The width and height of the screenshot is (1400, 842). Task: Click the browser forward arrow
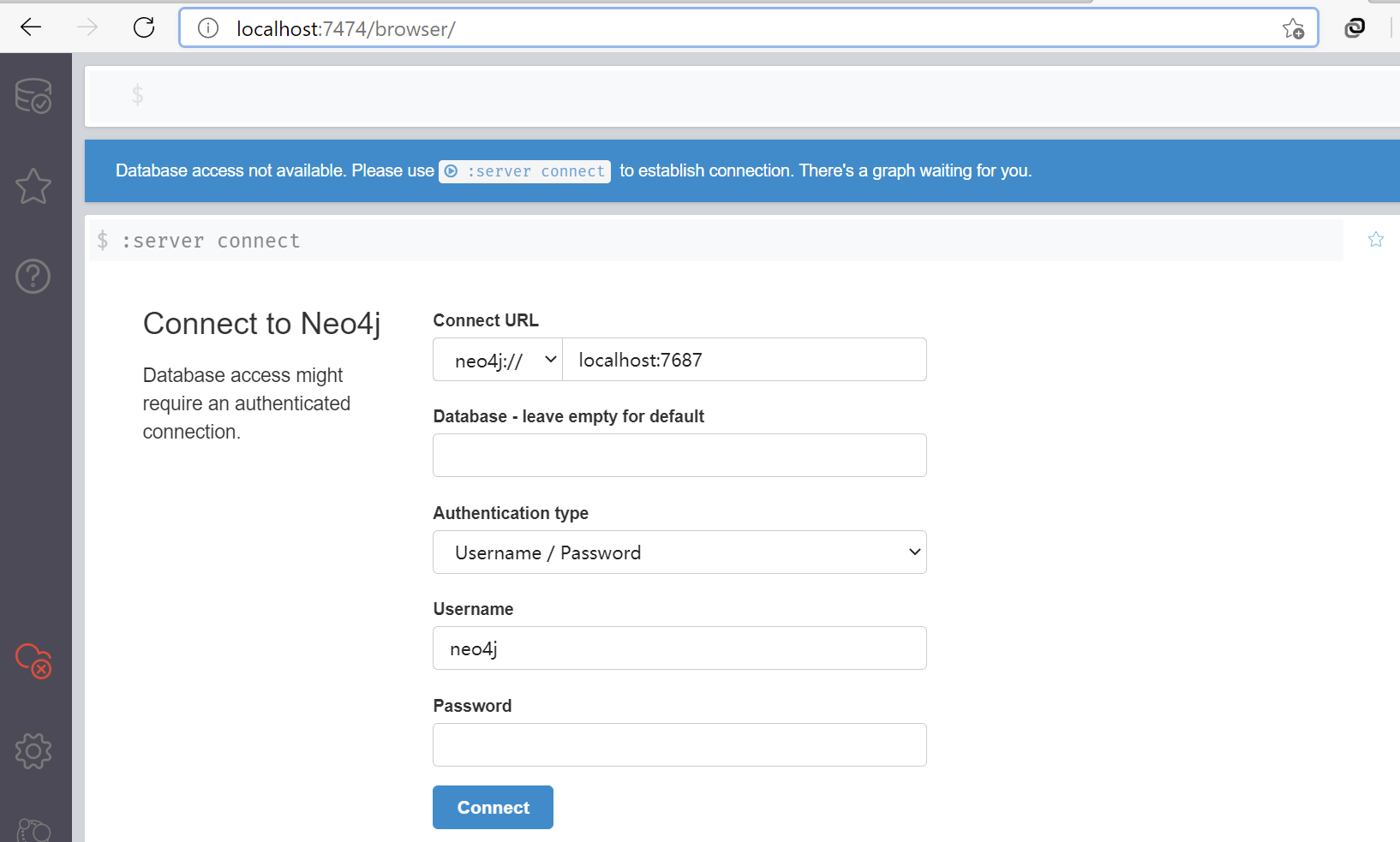click(x=87, y=27)
